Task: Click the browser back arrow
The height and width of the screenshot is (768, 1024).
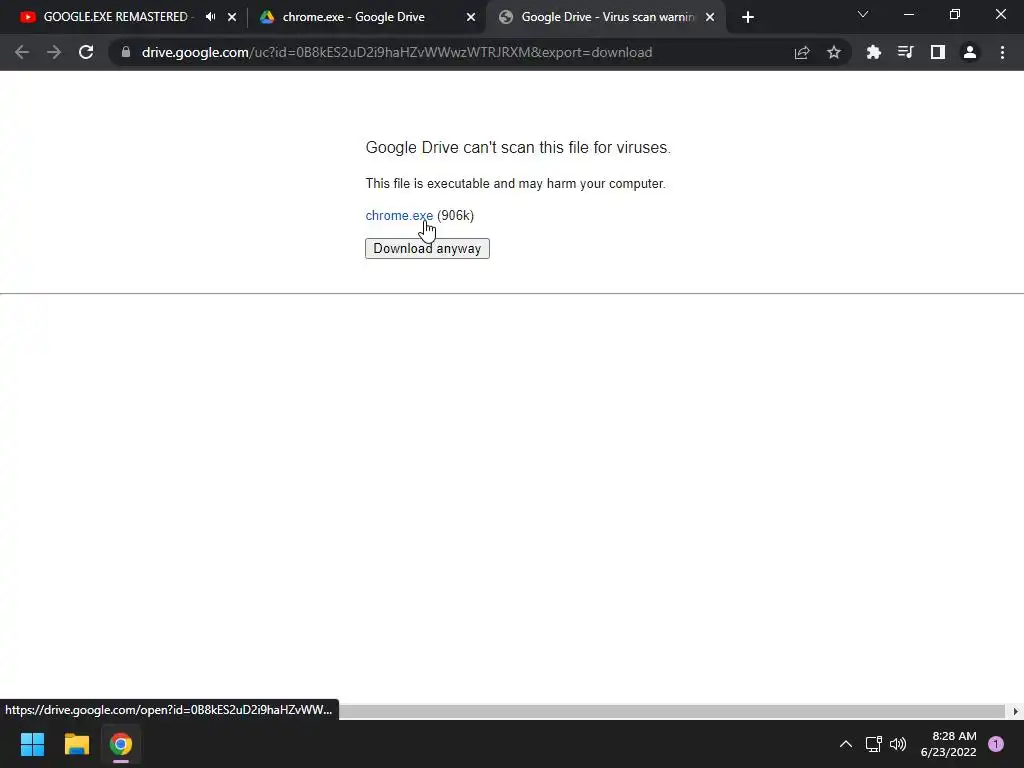Action: point(22,52)
